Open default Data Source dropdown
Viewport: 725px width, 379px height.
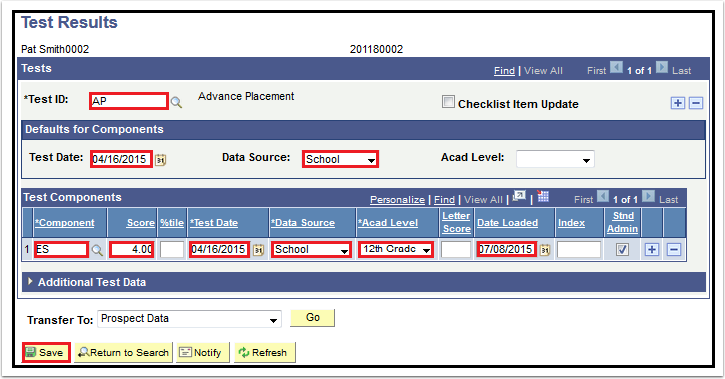point(340,159)
